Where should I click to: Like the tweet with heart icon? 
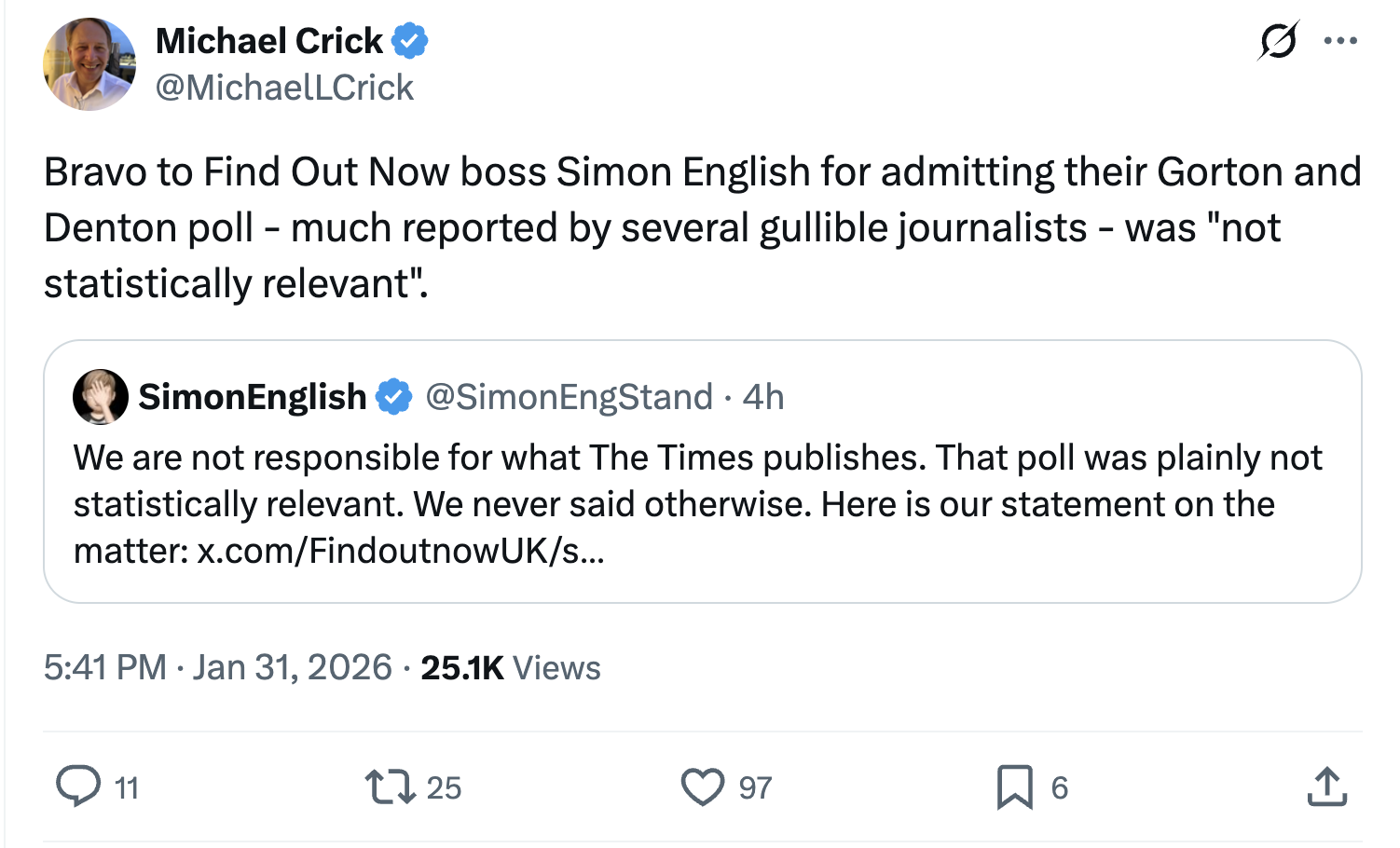702,786
